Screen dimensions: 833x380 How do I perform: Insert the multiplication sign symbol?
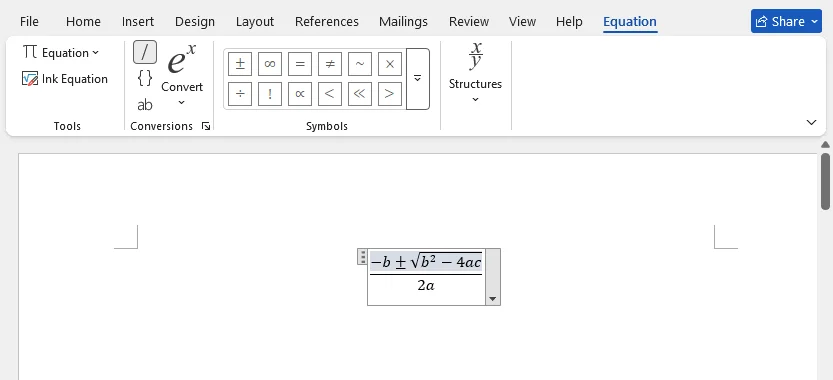(390, 64)
